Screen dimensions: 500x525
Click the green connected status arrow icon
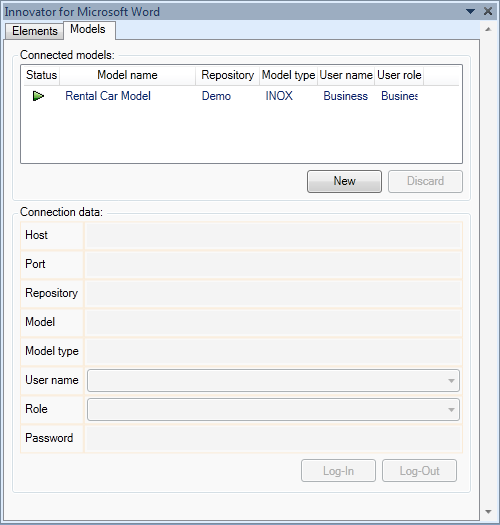[x=38, y=96]
